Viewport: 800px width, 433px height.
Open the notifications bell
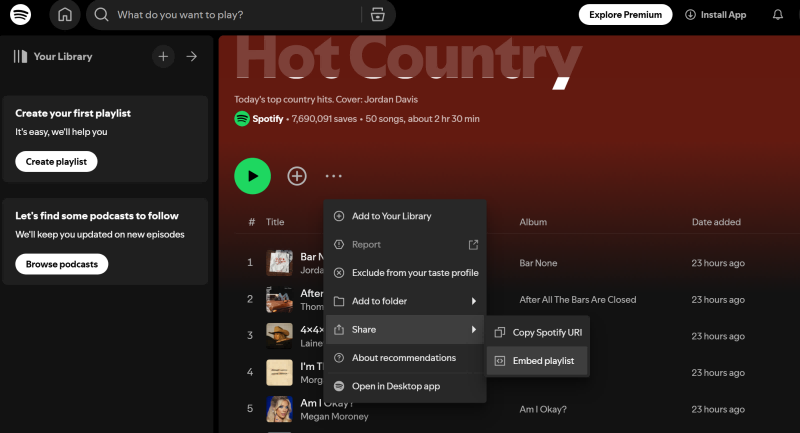[778, 15]
